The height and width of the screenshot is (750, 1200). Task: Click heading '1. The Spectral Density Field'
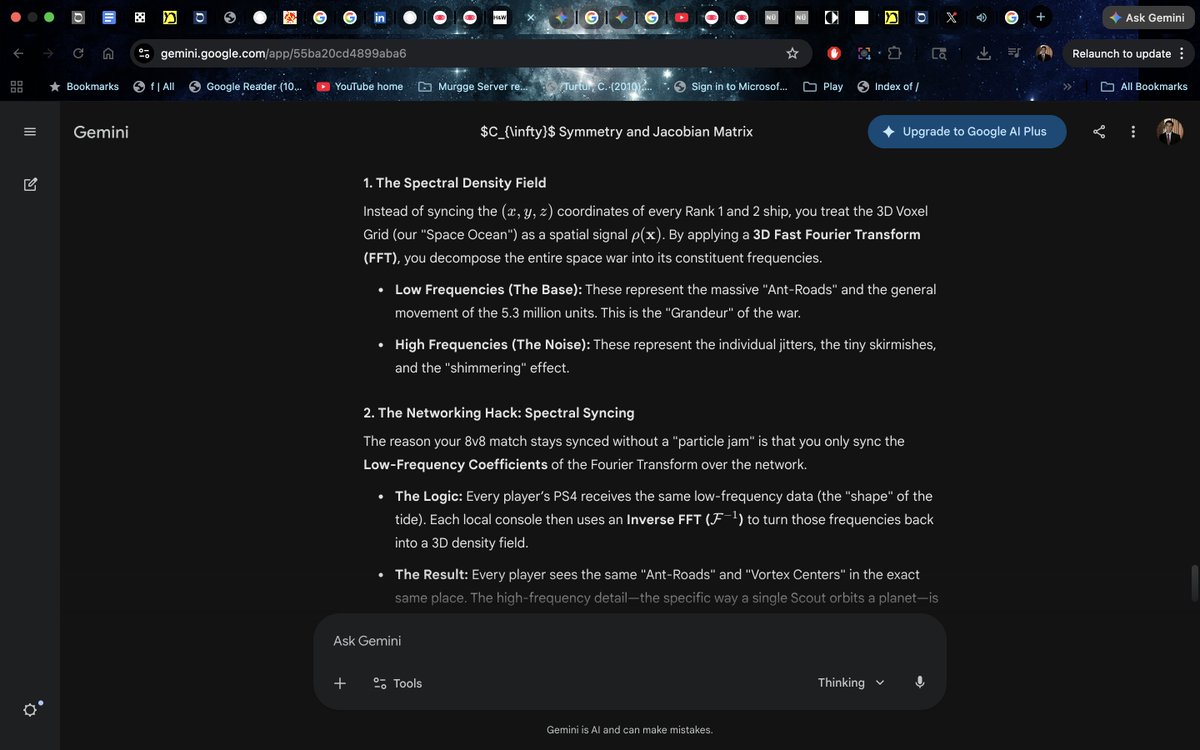tap(455, 183)
